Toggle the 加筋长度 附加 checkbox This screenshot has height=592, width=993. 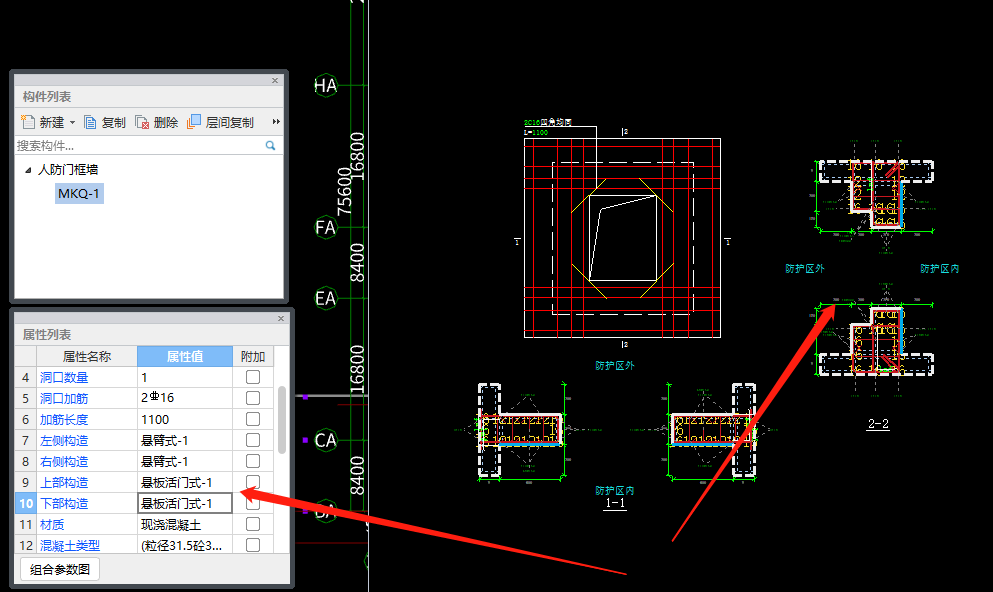point(253,419)
